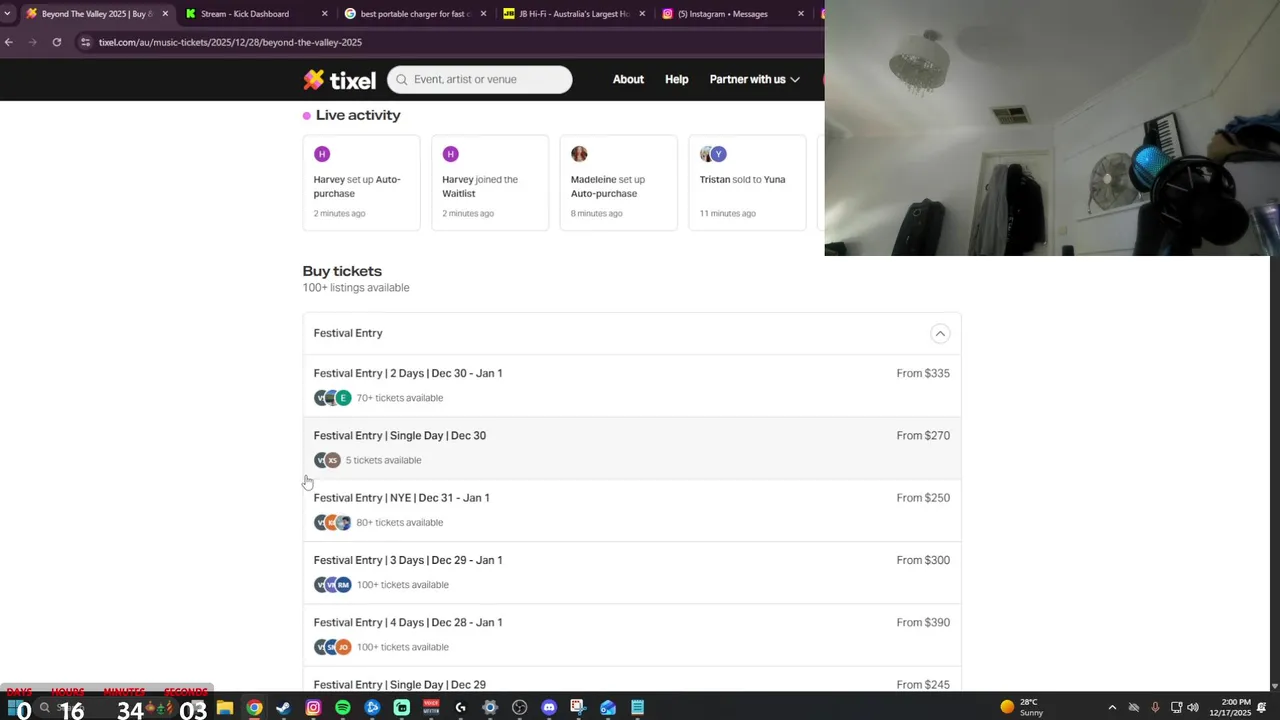
Task: Click the 100+ listings available text
Action: point(356,288)
